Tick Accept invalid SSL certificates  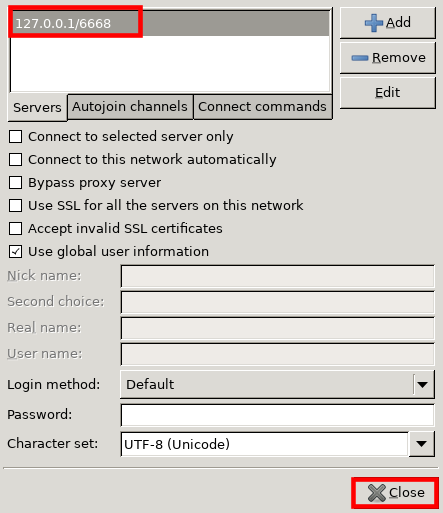pos(16,229)
